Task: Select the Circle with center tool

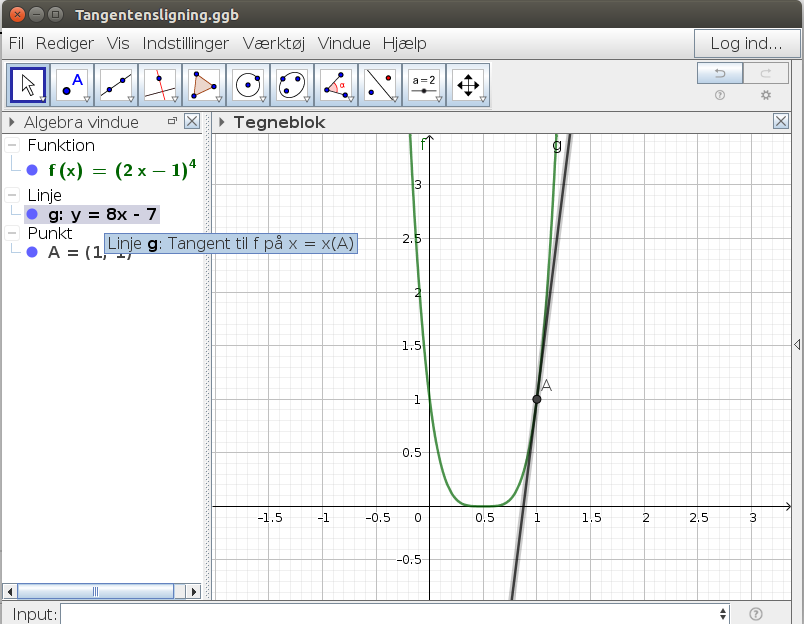Action: (x=248, y=85)
